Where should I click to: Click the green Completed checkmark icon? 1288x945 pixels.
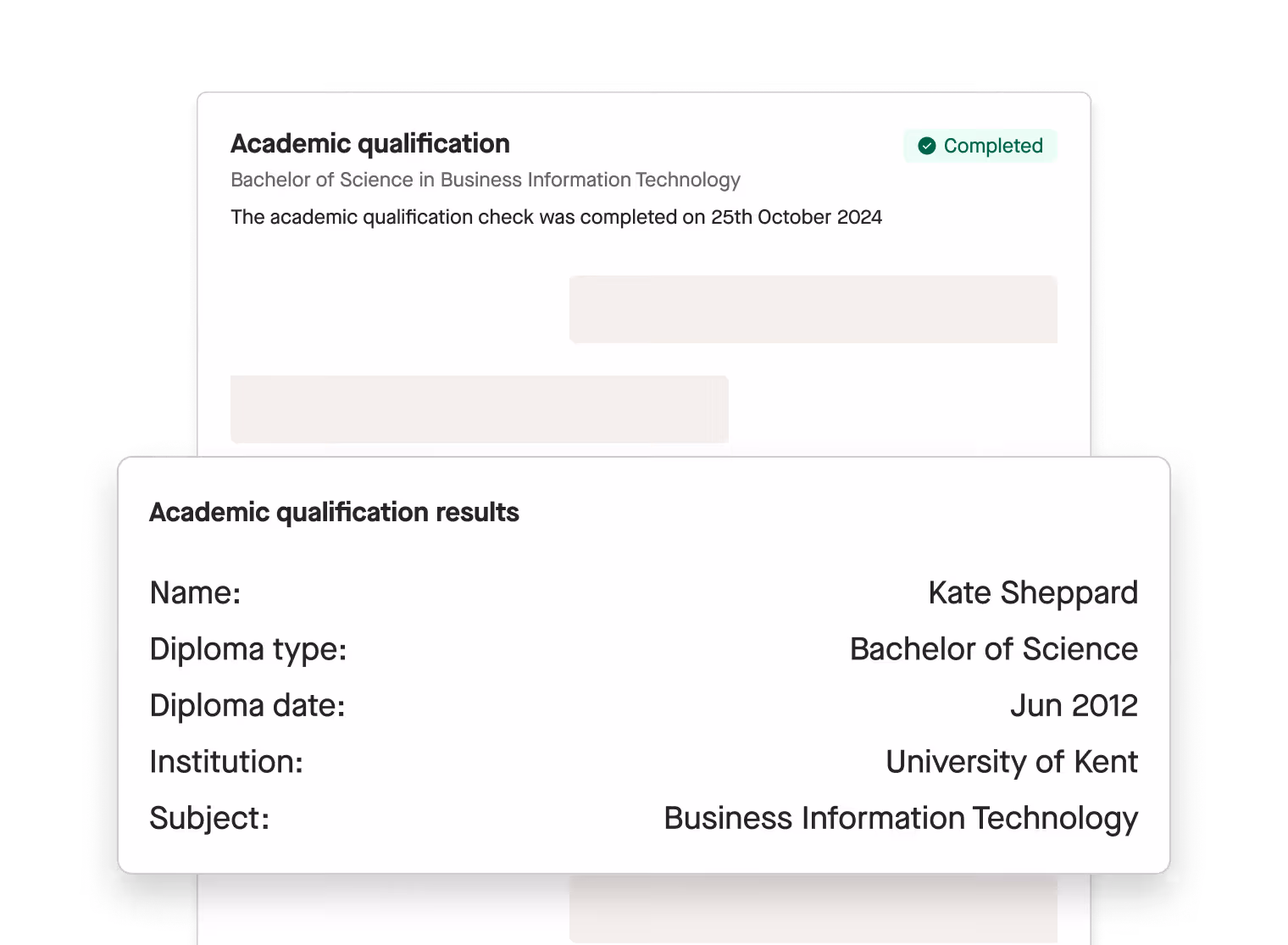(927, 146)
